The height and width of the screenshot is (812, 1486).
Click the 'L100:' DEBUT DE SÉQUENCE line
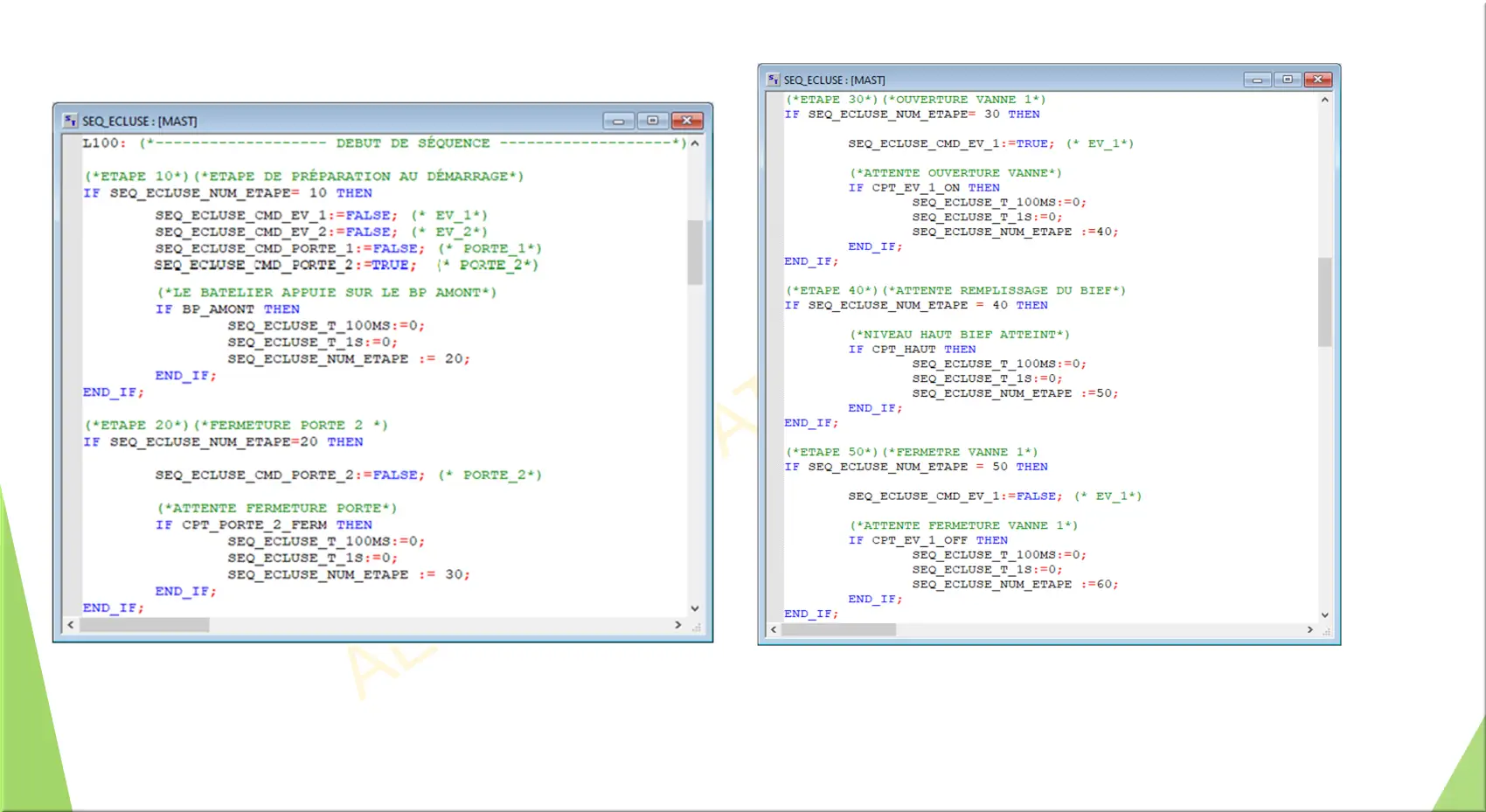(x=385, y=143)
